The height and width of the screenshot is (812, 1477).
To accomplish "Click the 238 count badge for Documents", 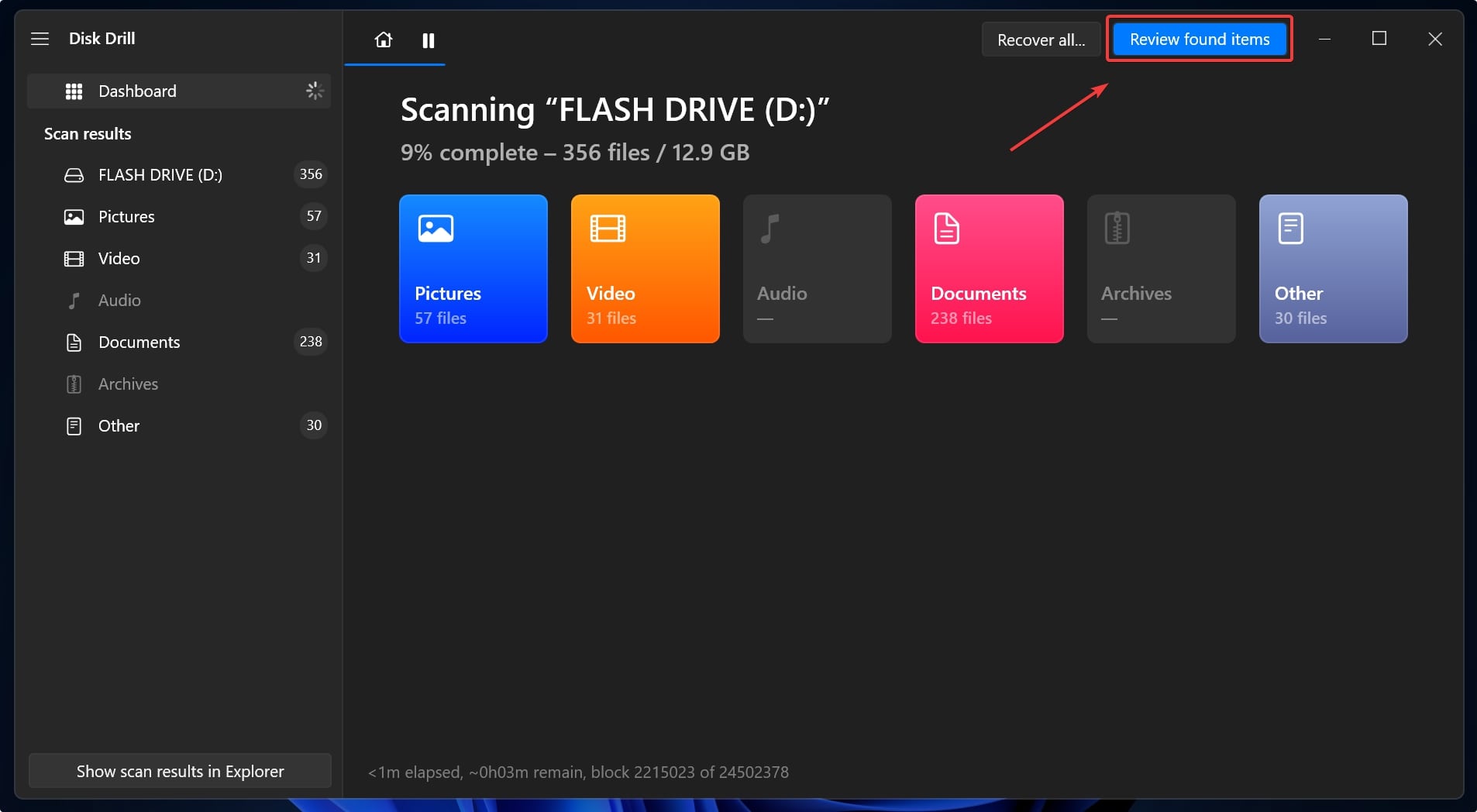I will coord(311,342).
